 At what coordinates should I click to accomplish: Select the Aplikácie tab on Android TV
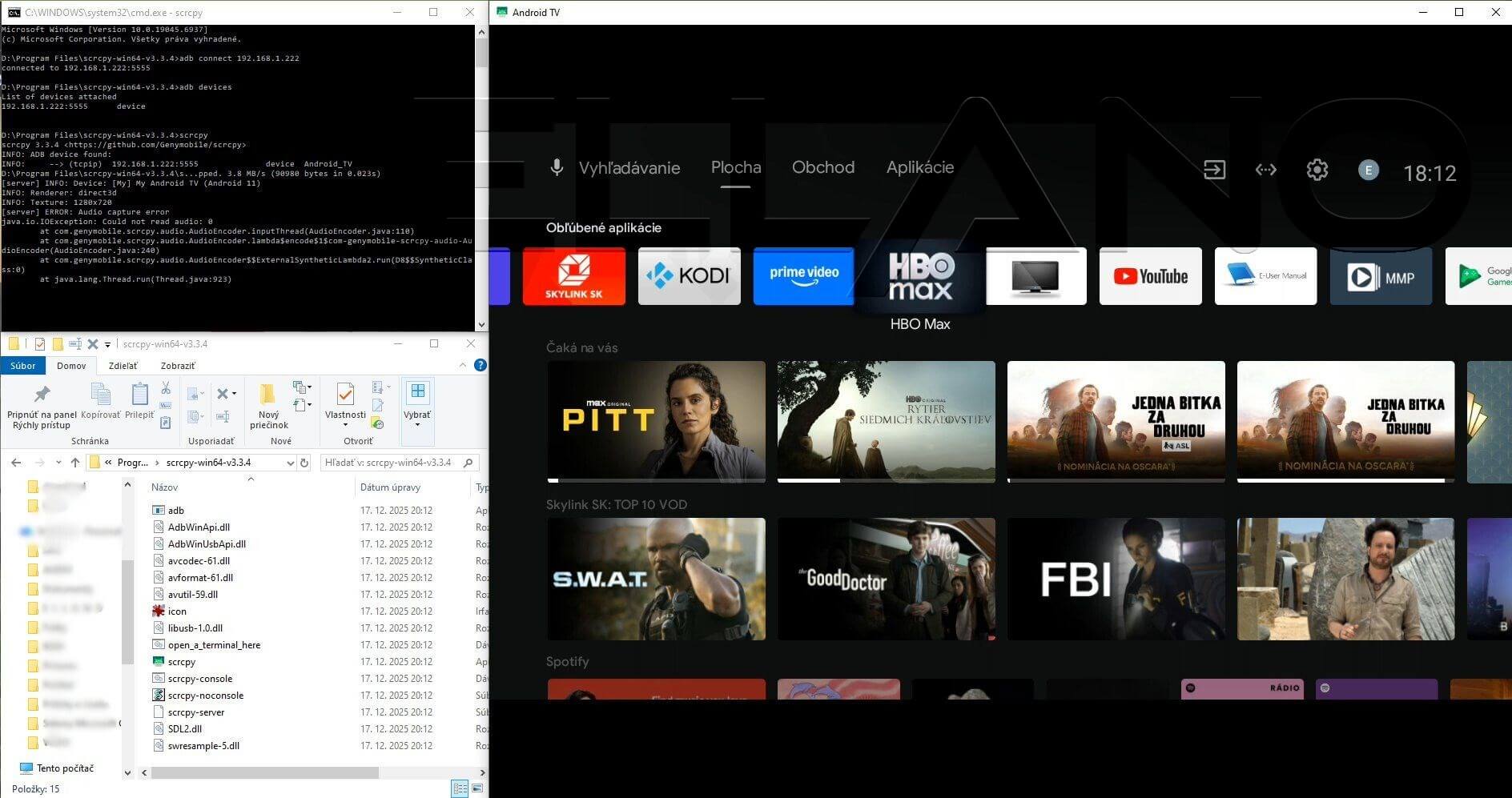click(x=919, y=167)
